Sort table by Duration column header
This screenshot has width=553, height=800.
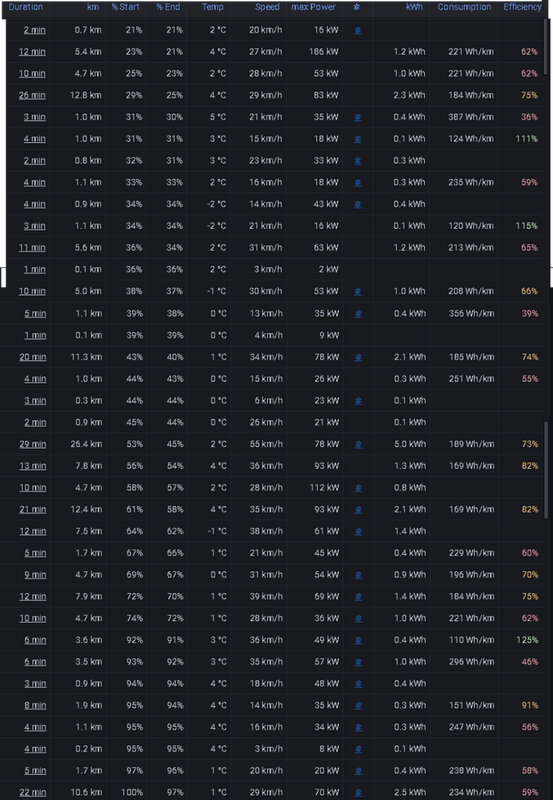[x=26, y=7]
